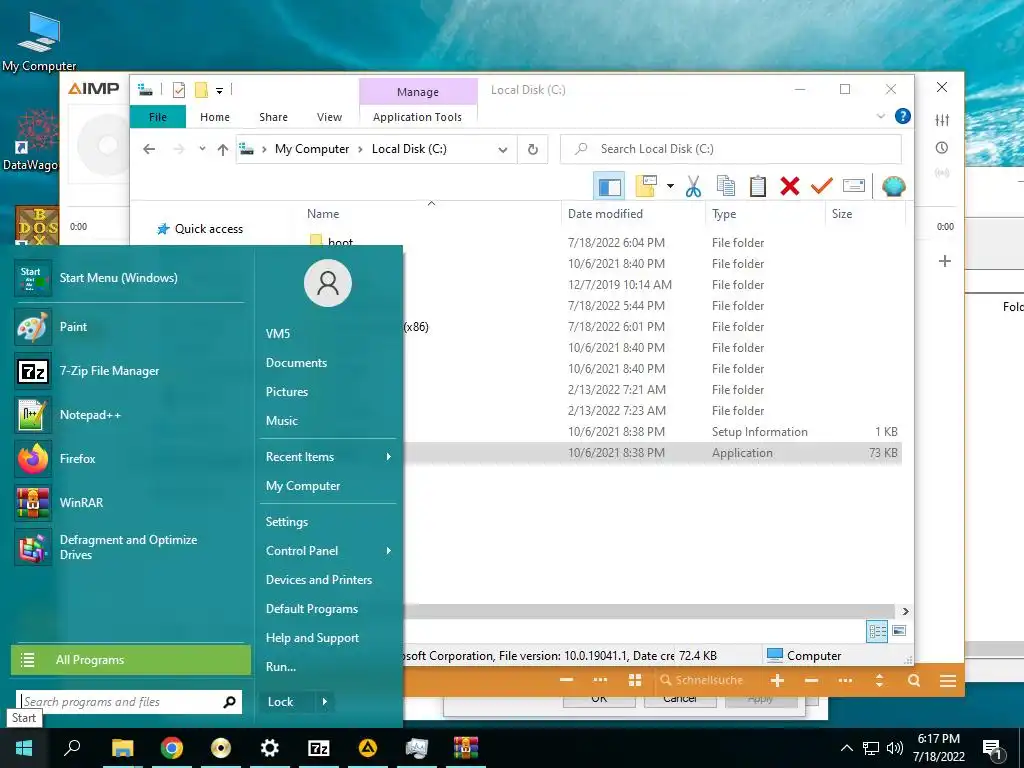Focus the AIMP Schnellsuche search field
Viewport: 1024px width, 768px height.
[x=707, y=680]
